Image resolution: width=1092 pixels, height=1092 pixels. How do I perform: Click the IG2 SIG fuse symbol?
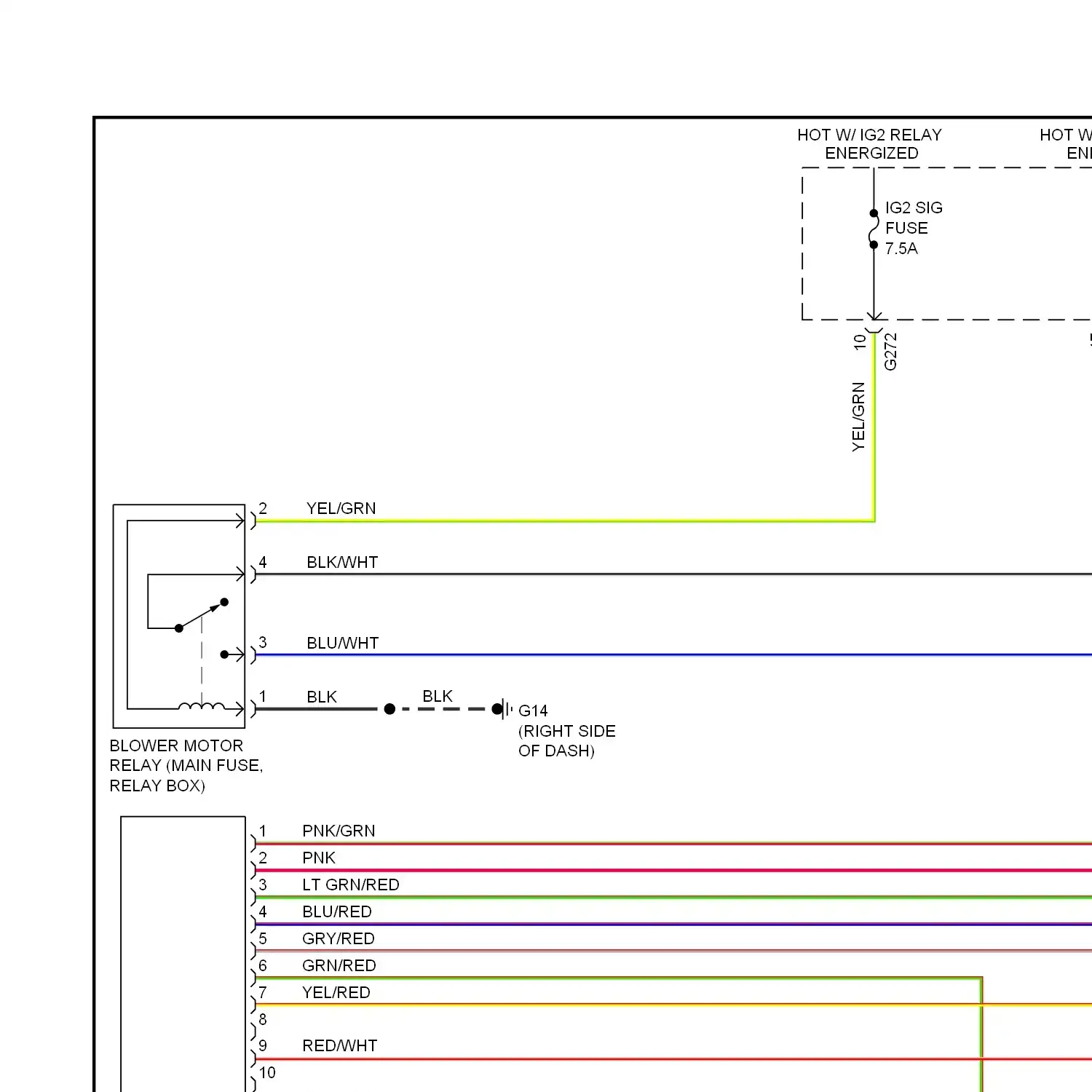click(874, 229)
